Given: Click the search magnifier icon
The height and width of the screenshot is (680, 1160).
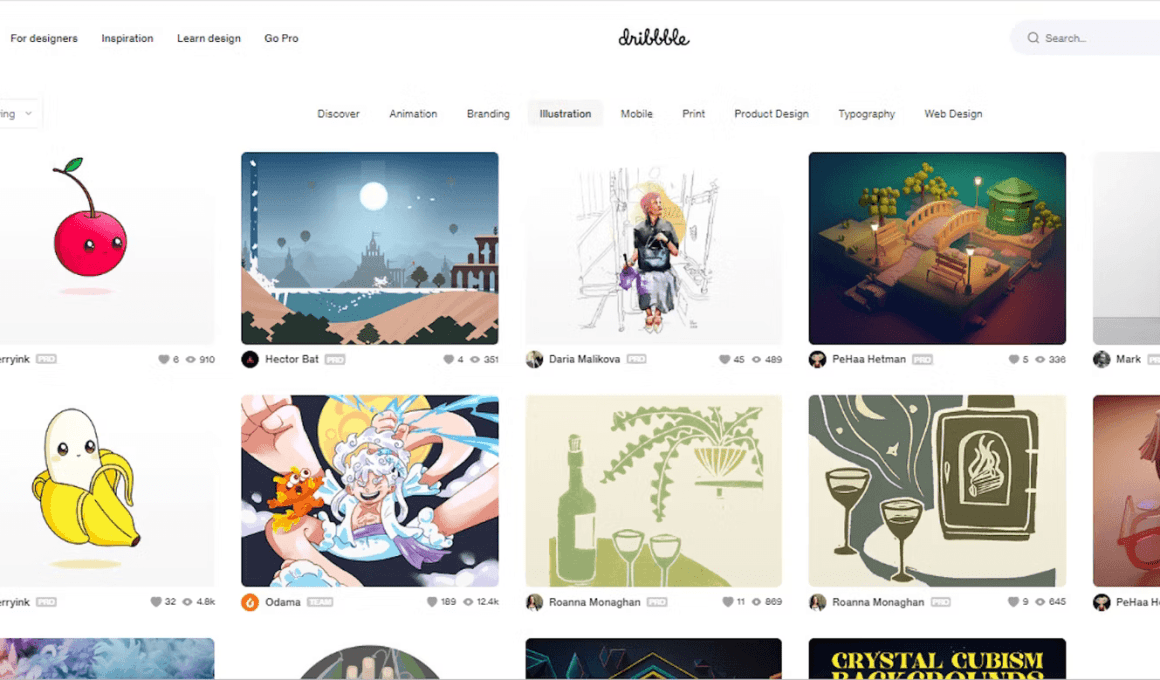Looking at the screenshot, I should (1033, 38).
